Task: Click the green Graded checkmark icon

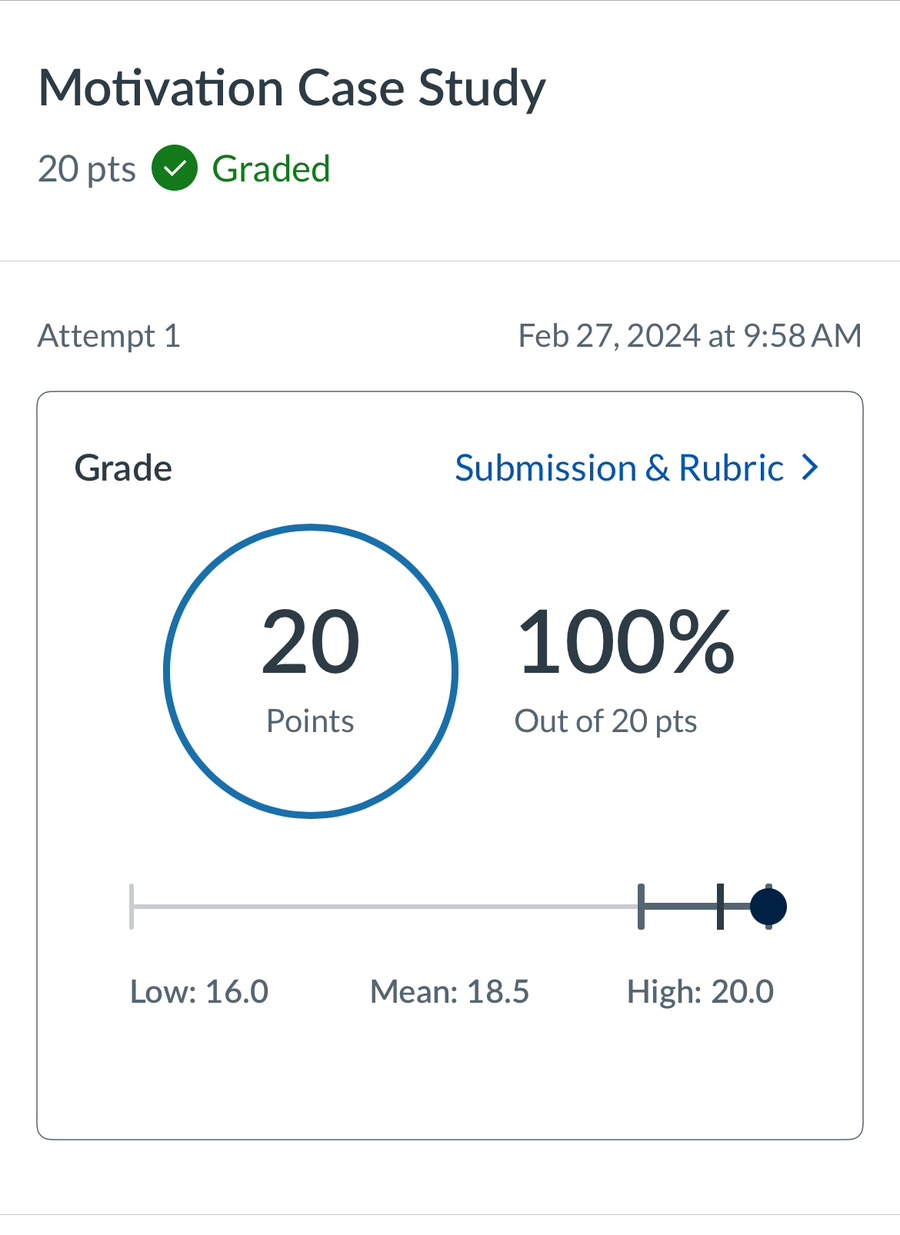Action: [x=174, y=168]
